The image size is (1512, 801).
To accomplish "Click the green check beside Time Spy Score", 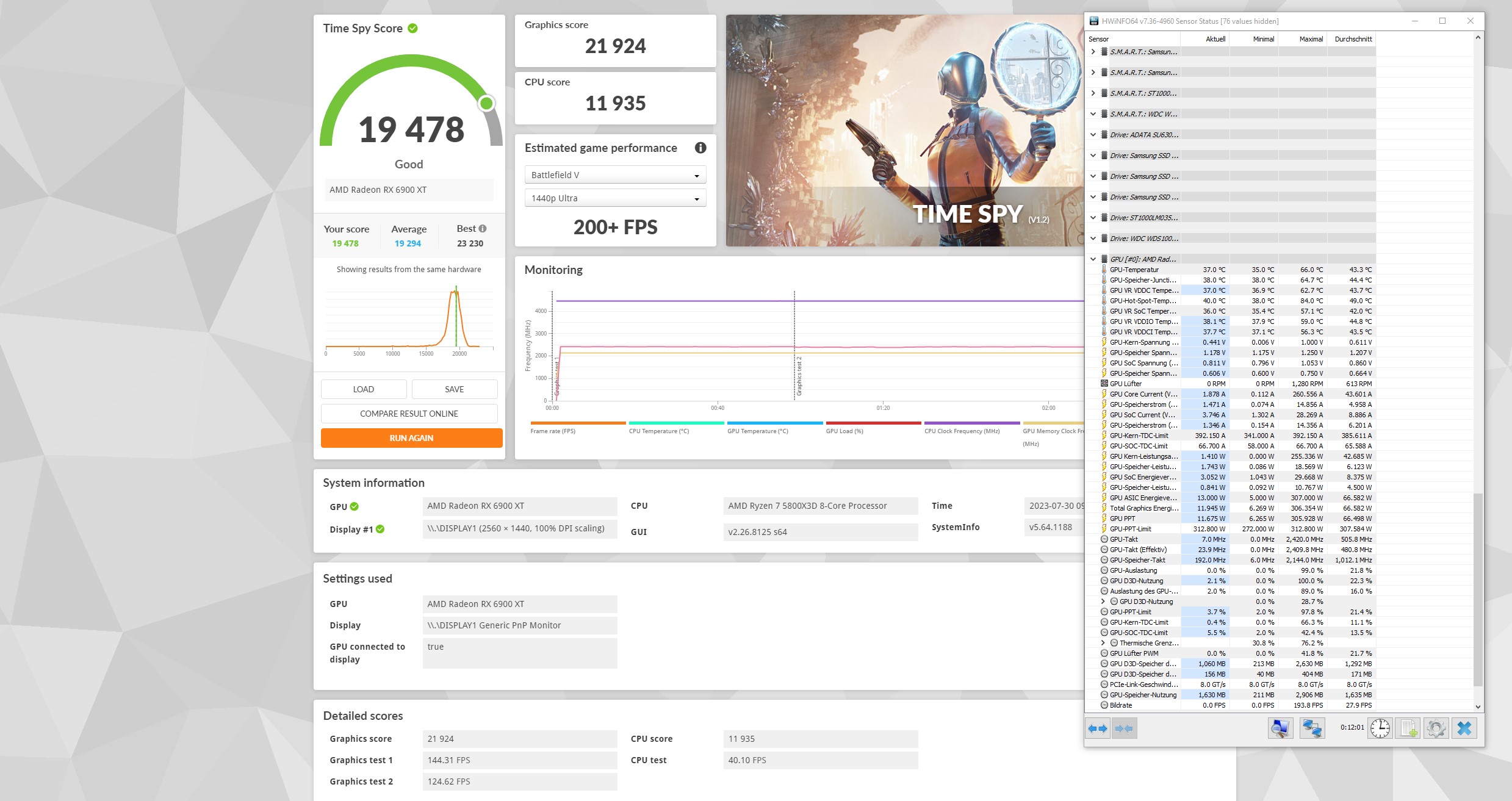I will point(413,28).
